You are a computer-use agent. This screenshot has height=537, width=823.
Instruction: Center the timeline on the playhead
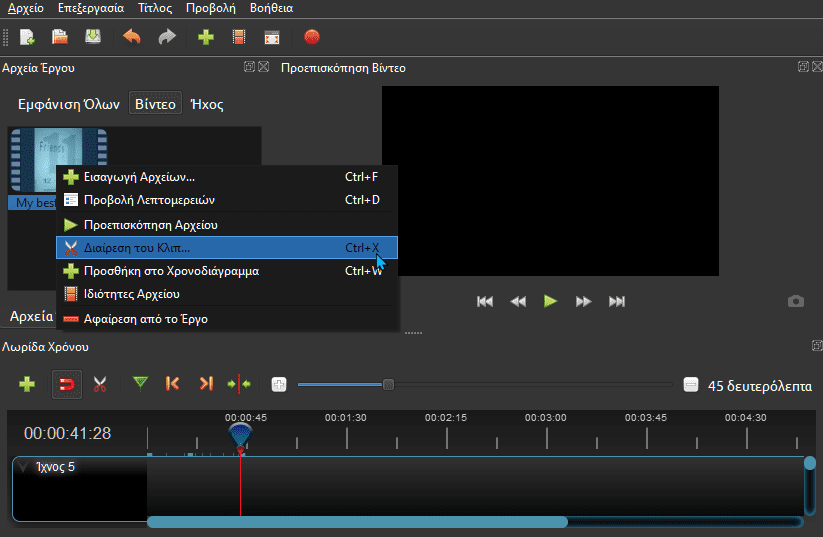click(239, 384)
